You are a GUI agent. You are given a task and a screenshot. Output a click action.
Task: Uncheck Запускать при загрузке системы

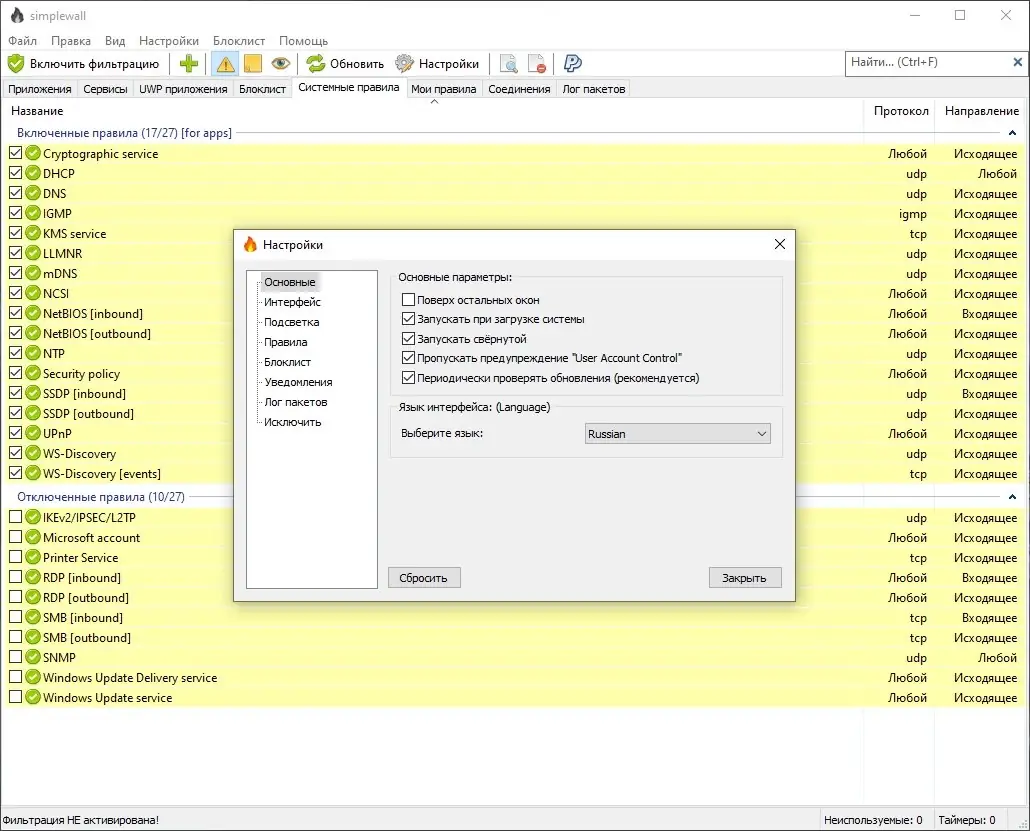click(408, 319)
